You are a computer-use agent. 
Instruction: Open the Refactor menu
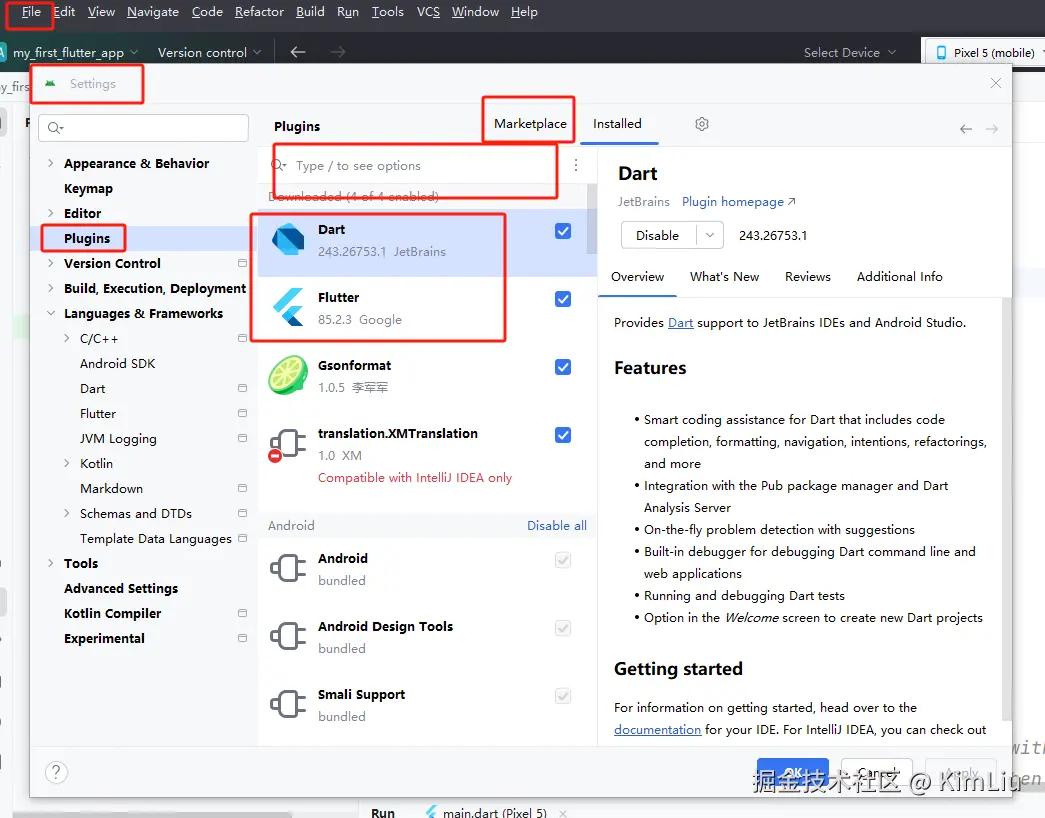pos(259,12)
